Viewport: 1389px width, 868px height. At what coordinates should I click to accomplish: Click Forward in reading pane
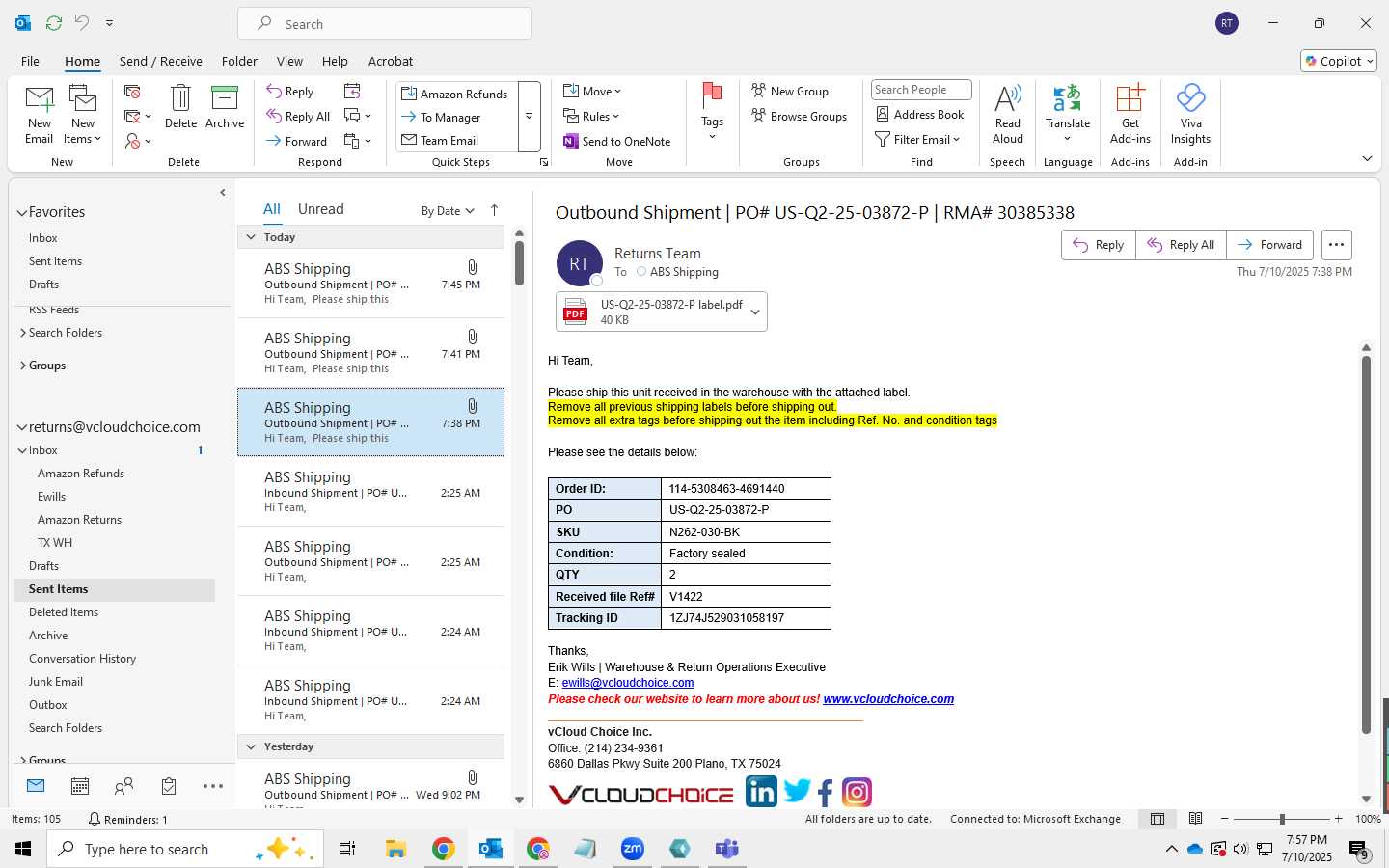1270,245
